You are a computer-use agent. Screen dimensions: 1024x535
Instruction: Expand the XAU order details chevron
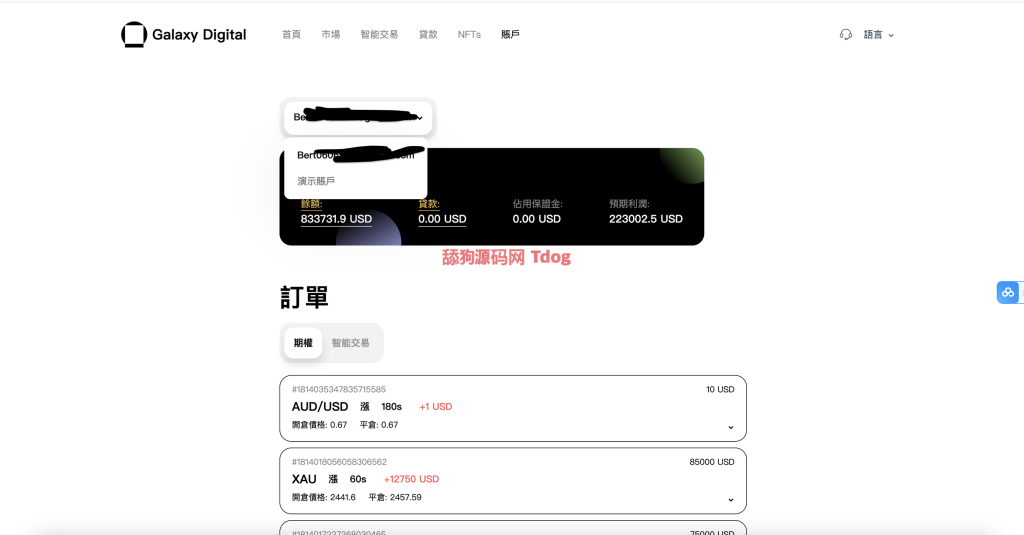[x=731, y=500]
